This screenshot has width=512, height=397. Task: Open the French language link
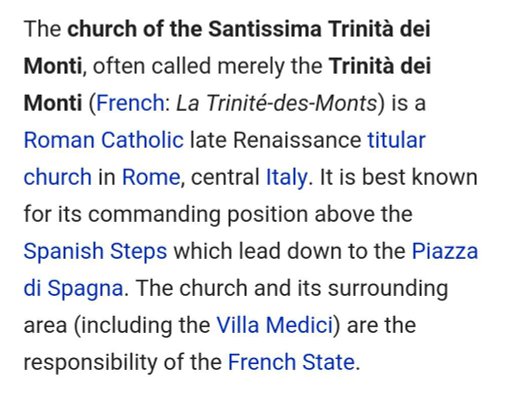click(130, 103)
